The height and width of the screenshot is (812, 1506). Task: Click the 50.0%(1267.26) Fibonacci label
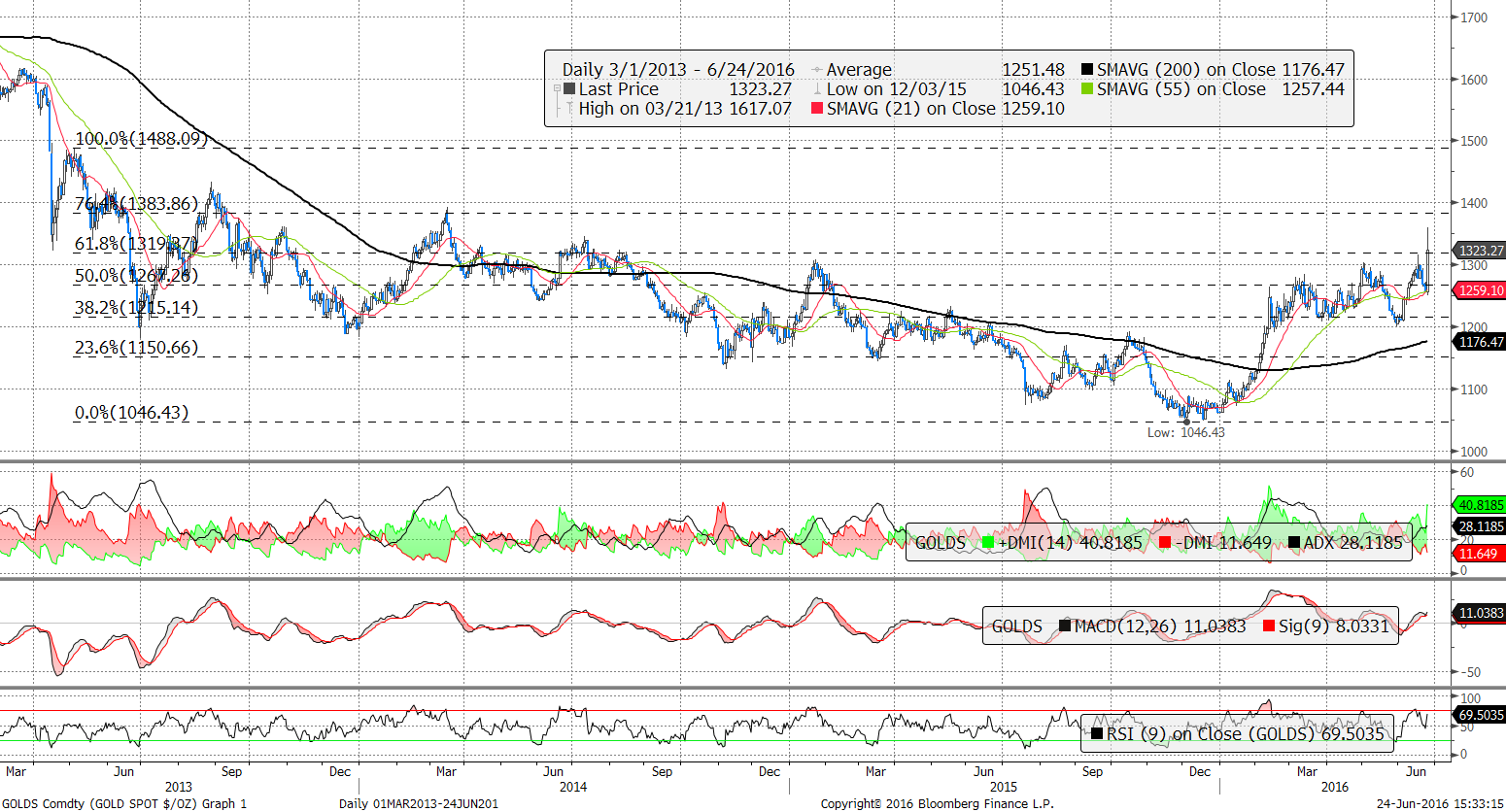[137, 276]
